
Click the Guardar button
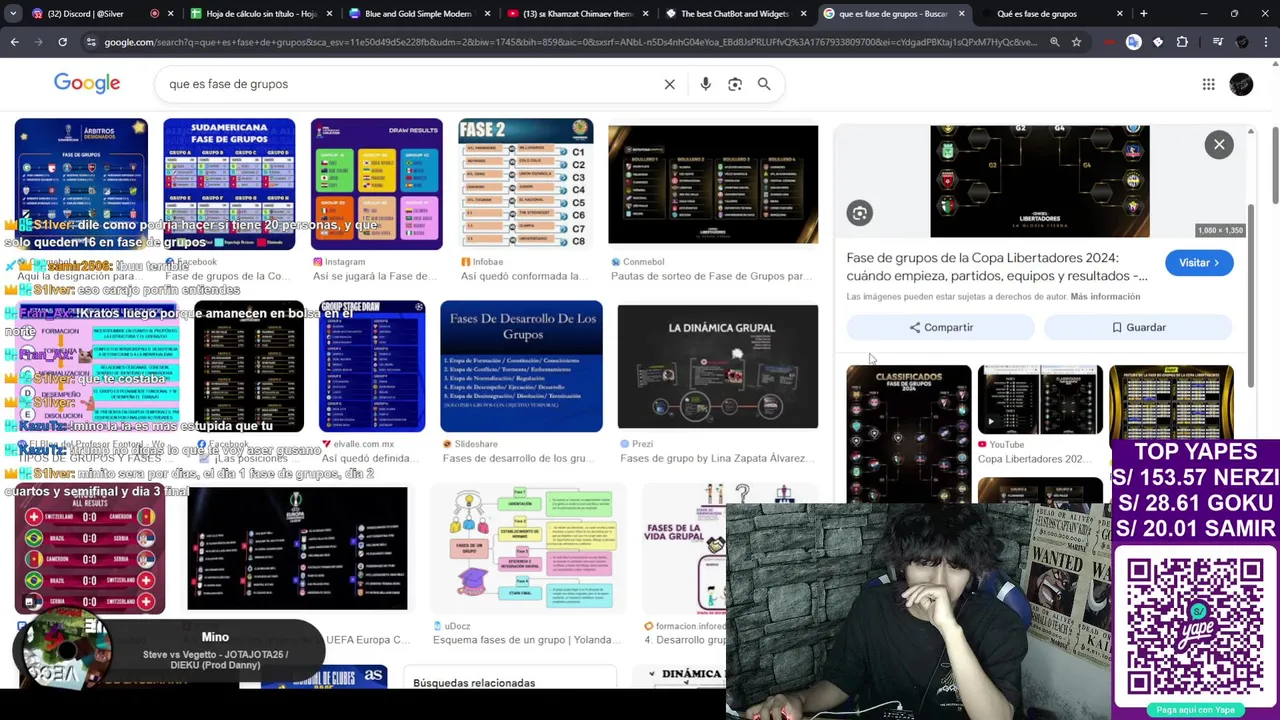pyautogui.click(x=1138, y=327)
